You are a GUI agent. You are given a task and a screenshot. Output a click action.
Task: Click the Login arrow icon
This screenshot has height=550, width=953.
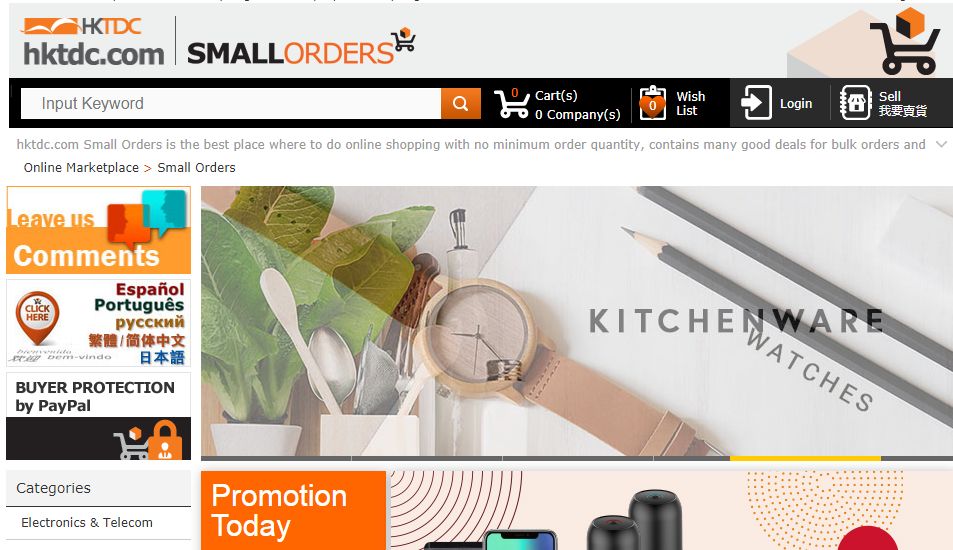click(x=756, y=103)
